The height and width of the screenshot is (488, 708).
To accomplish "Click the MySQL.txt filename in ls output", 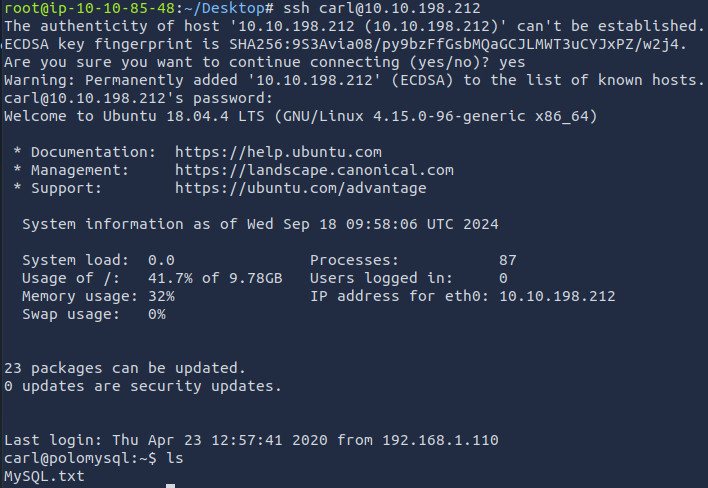I will click(x=44, y=477).
